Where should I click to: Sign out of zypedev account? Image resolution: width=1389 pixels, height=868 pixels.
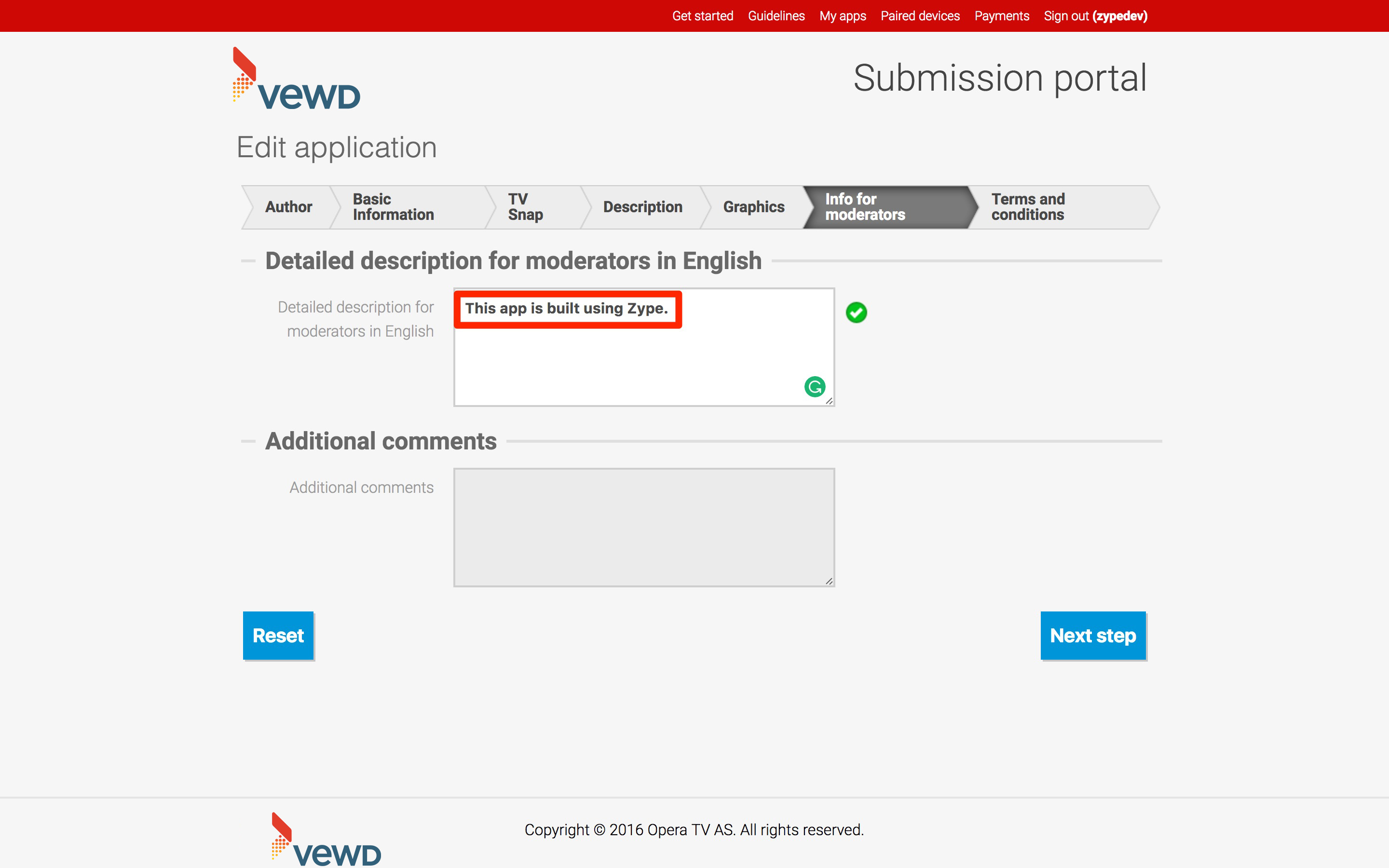pos(1095,16)
